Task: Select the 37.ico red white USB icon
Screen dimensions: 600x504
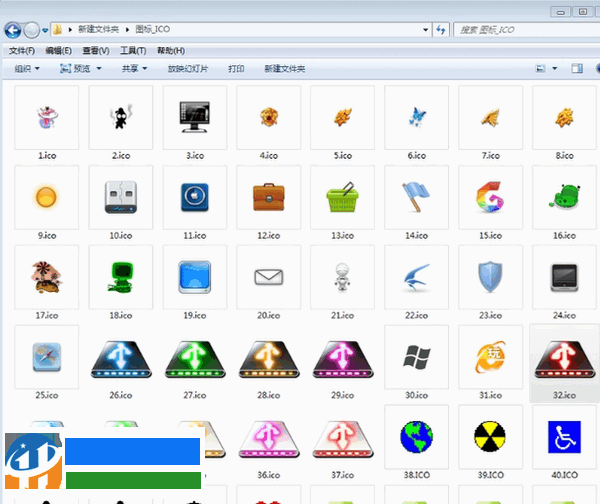Action: tap(343, 439)
